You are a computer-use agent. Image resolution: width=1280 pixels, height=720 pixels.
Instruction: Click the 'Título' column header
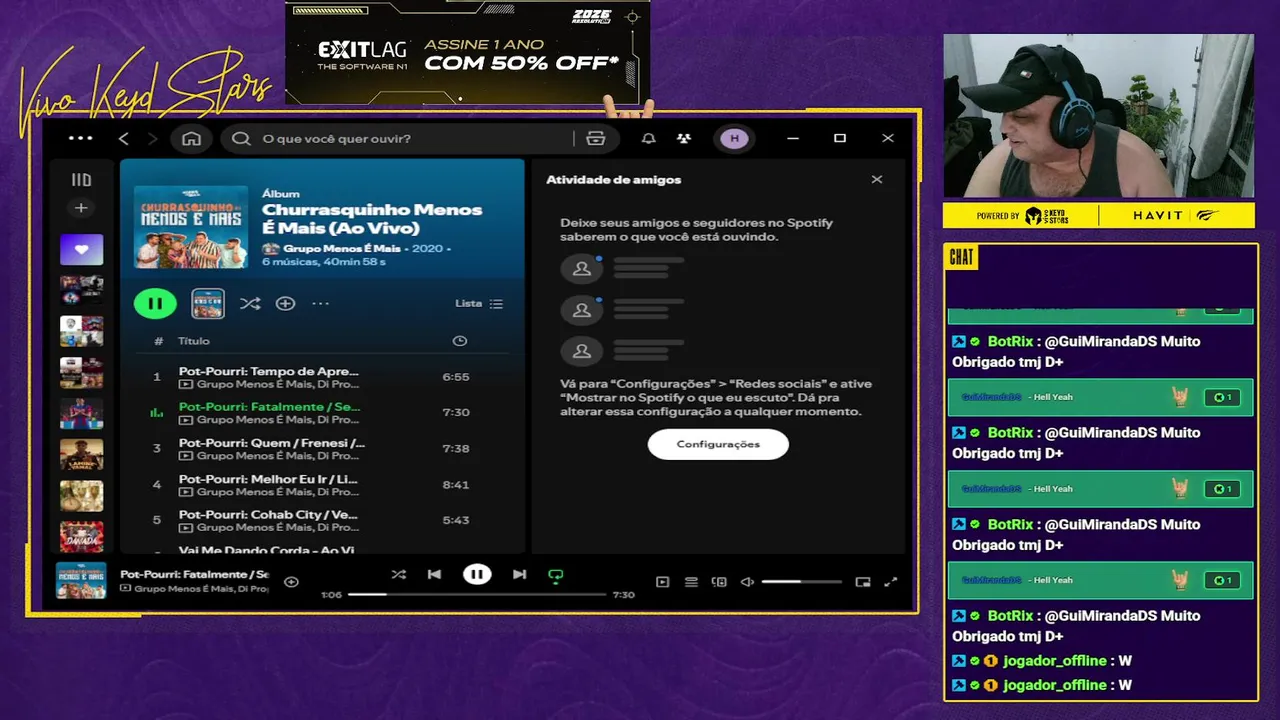194,341
